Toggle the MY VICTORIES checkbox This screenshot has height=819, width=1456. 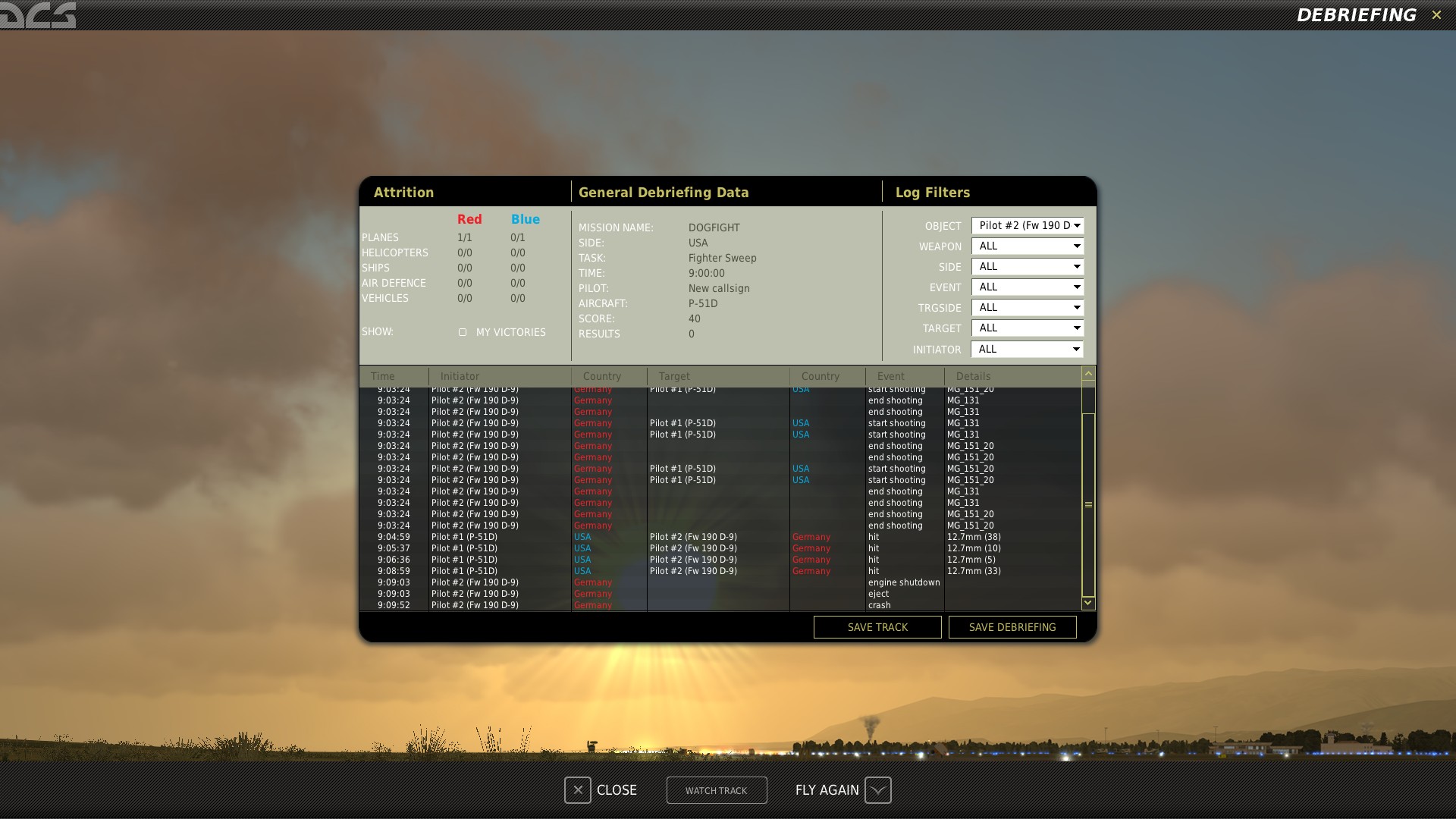point(463,332)
